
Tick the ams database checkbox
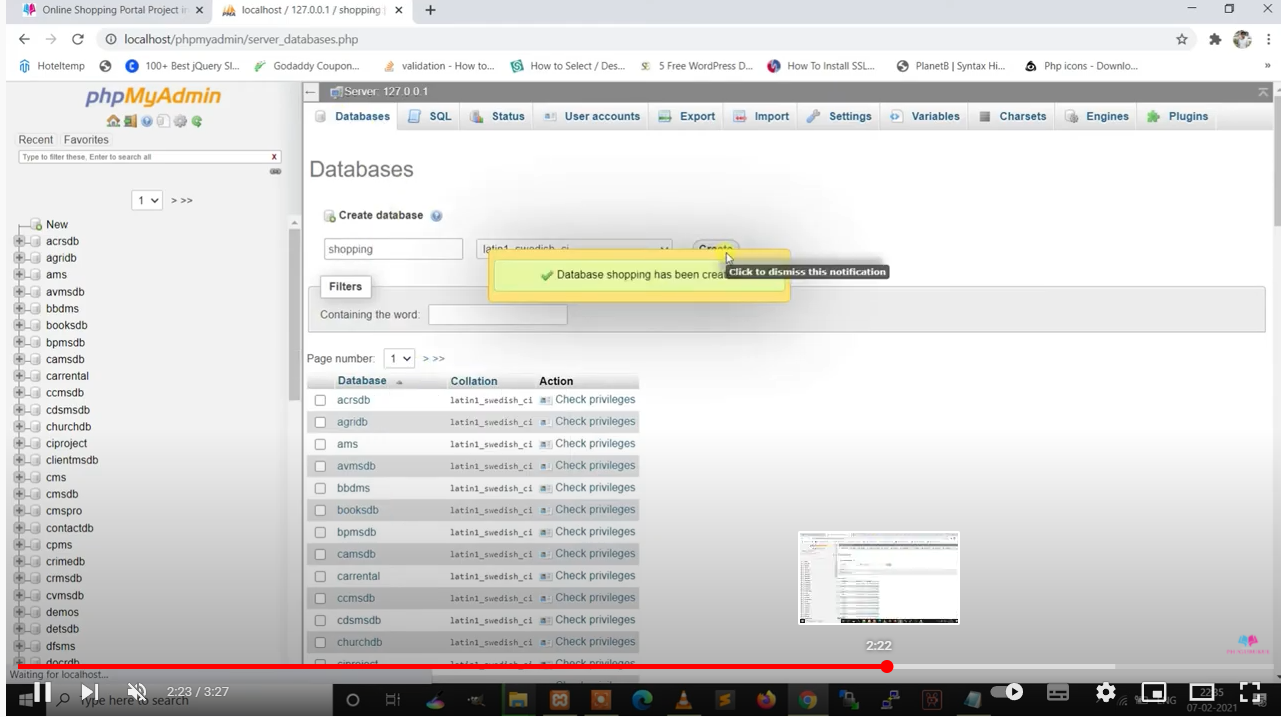click(x=320, y=444)
